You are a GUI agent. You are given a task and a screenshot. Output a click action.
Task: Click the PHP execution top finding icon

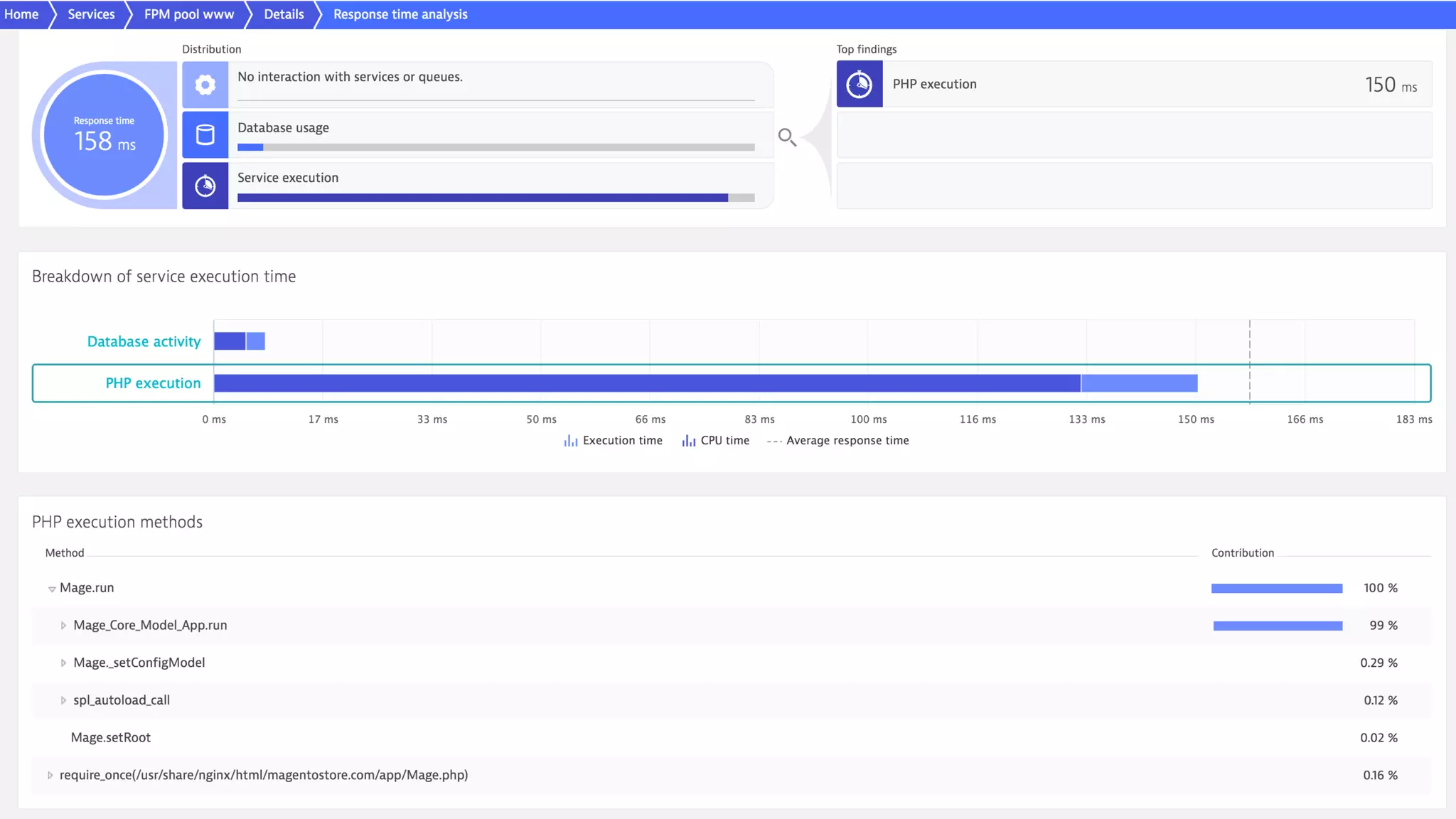(x=859, y=84)
